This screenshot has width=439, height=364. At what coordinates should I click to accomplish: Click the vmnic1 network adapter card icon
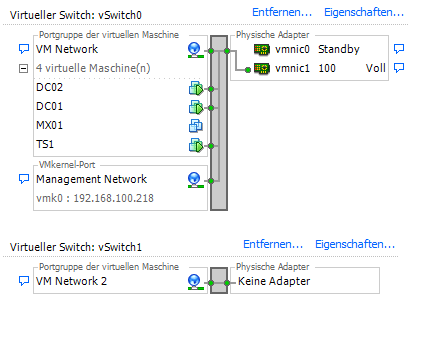coord(262,68)
